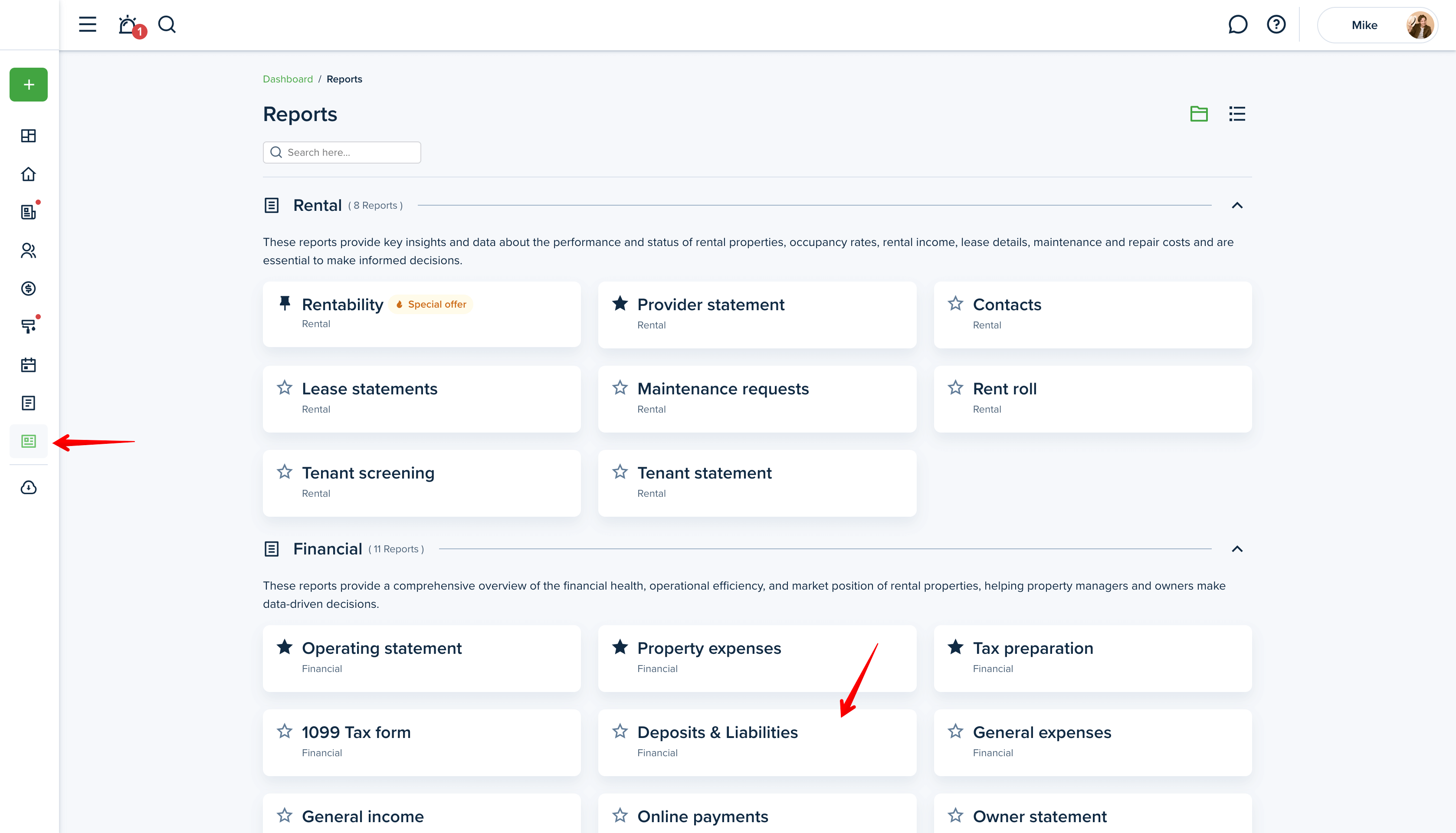Image resolution: width=1456 pixels, height=833 pixels.
Task: Open the Deposits & Liabilities report
Action: coord(757,743)
